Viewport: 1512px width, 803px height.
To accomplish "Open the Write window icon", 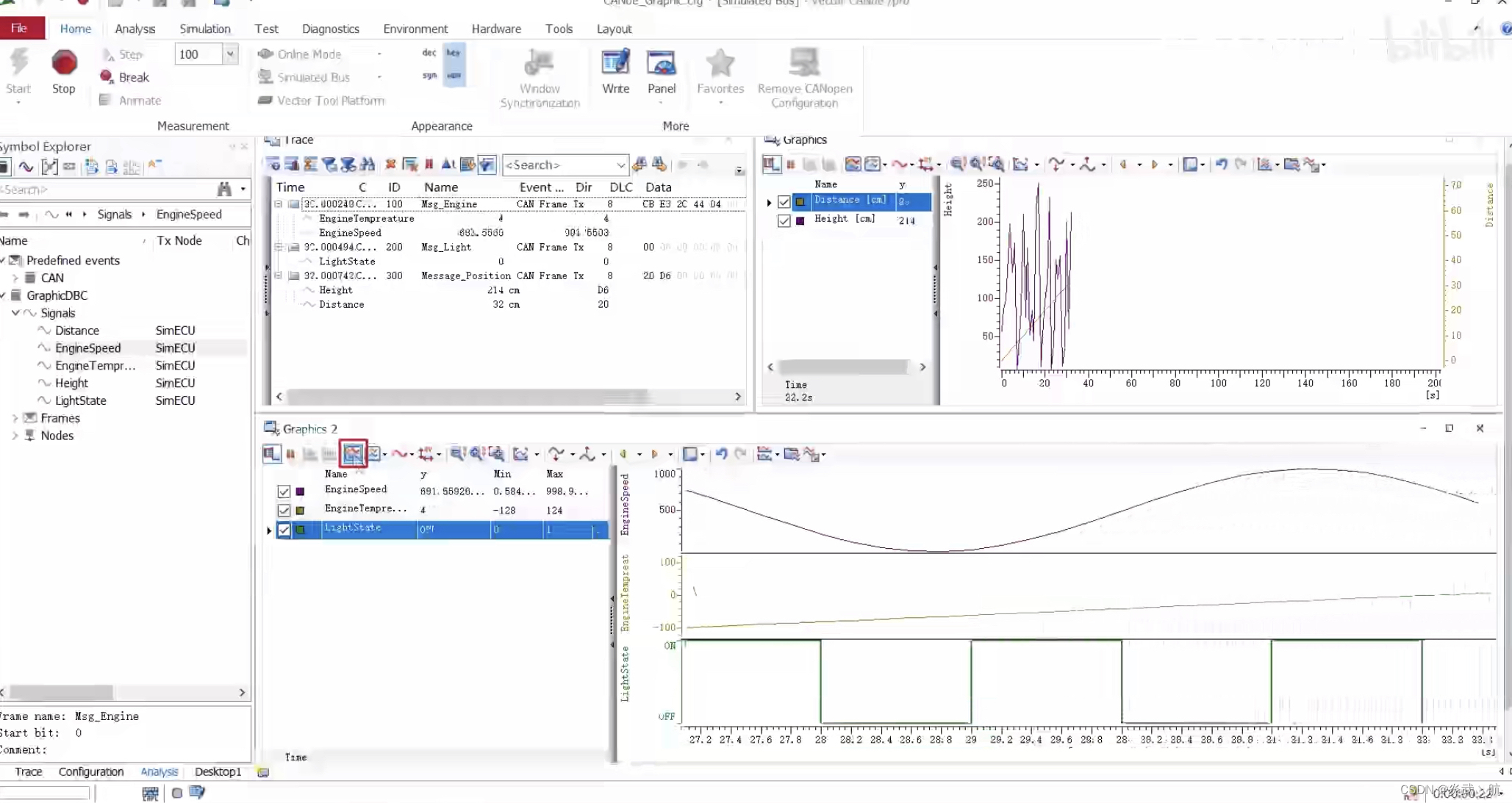I will click(615, 62).
